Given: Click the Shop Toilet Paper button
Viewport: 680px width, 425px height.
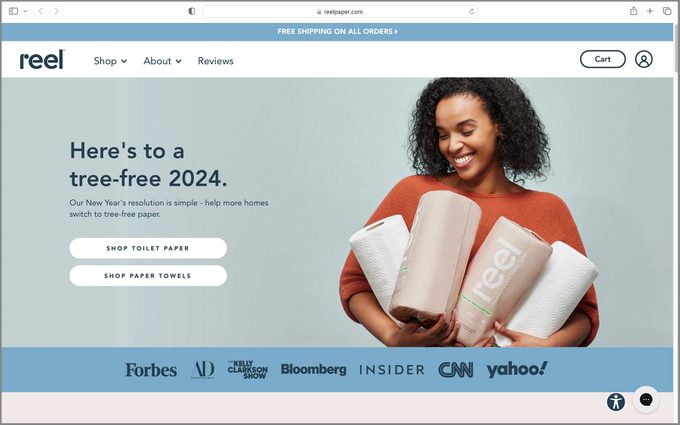Looking at the screenshot, I should (148, 248).
